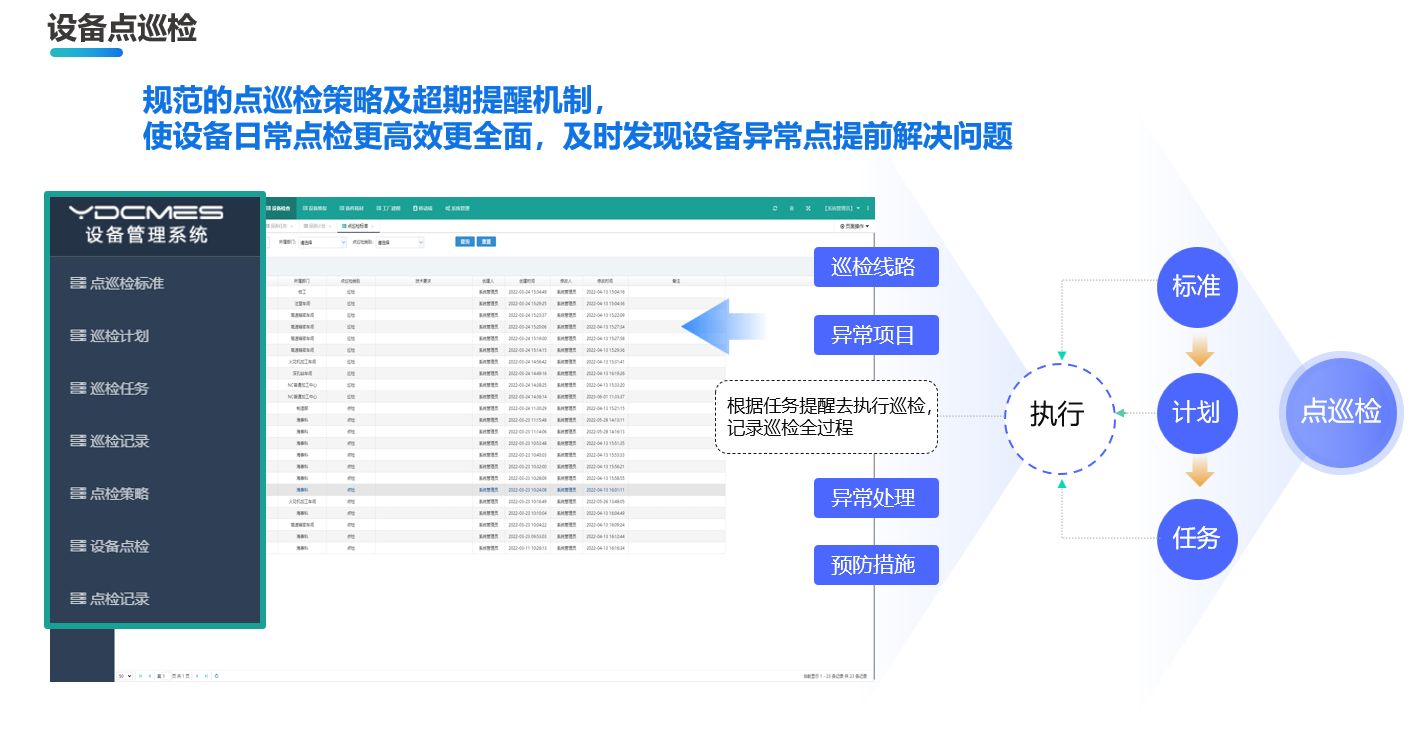Screen dimensions: 1425x744
Task: Click the 预防措施 label button
Action: coord(876,565)
